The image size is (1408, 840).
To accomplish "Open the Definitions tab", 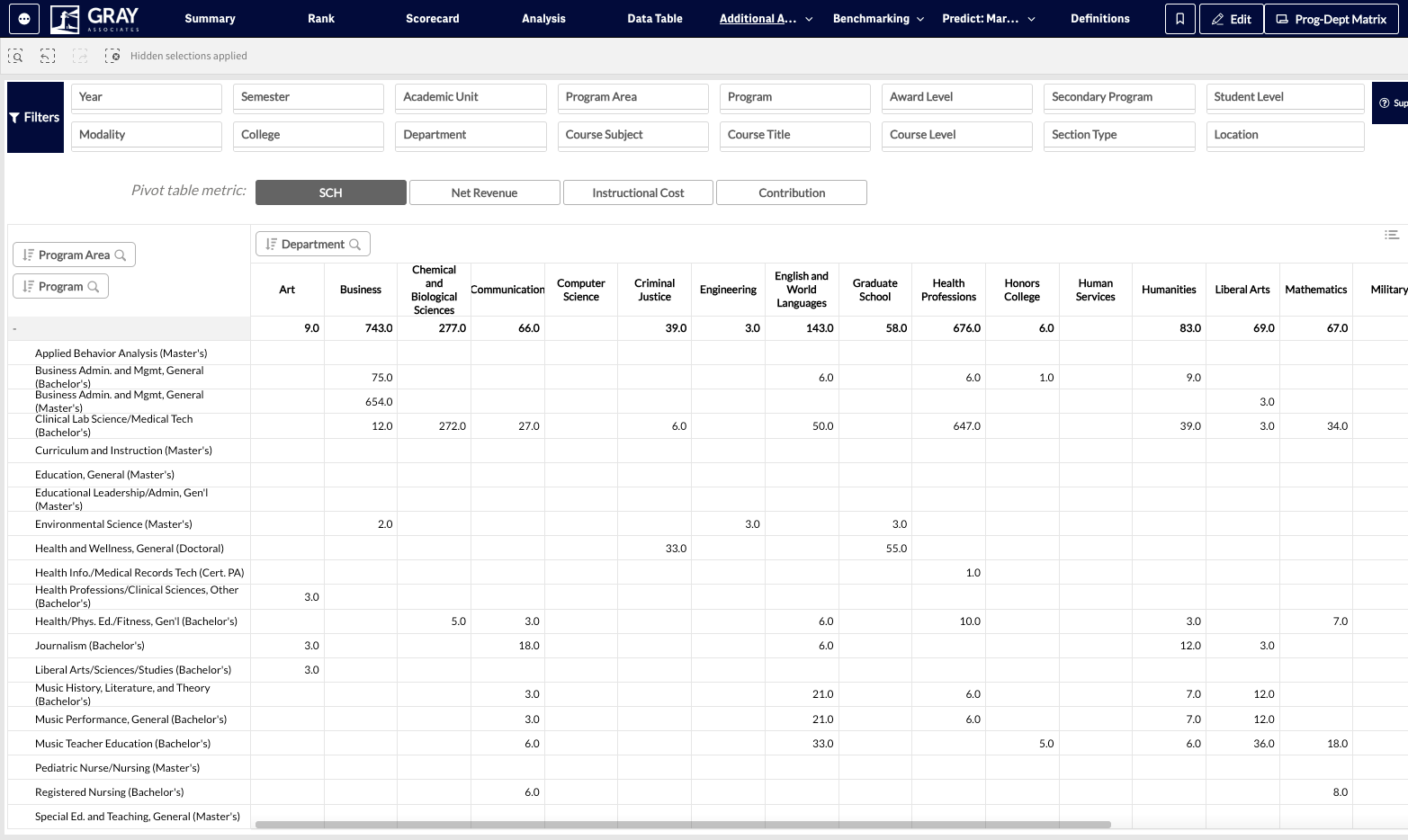I will (1100, 19).
